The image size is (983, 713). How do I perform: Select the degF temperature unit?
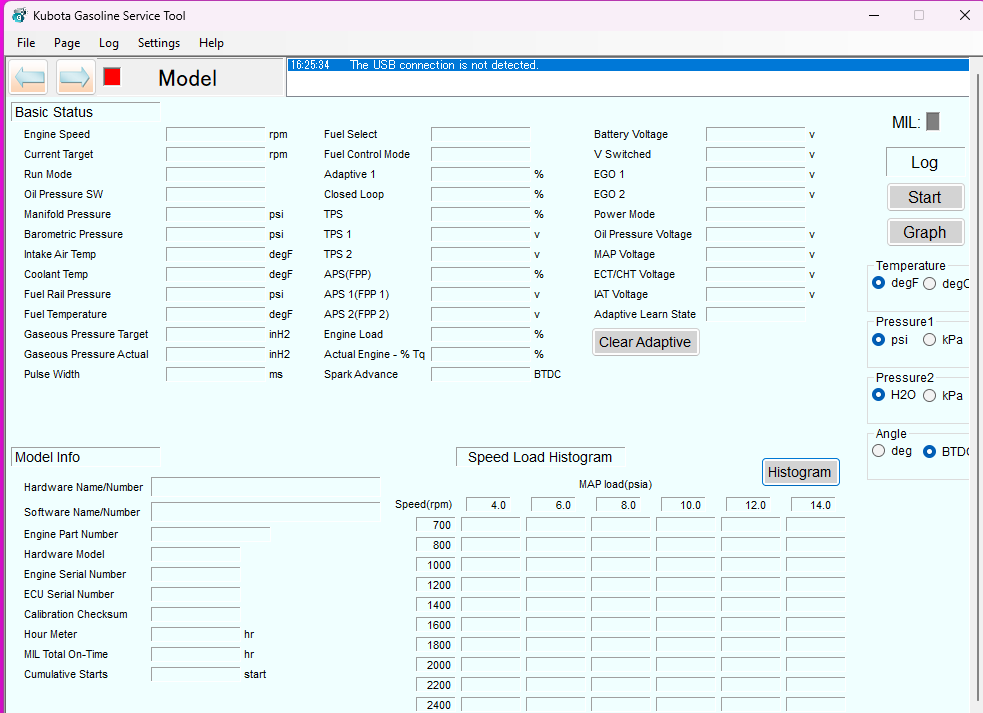878,283
